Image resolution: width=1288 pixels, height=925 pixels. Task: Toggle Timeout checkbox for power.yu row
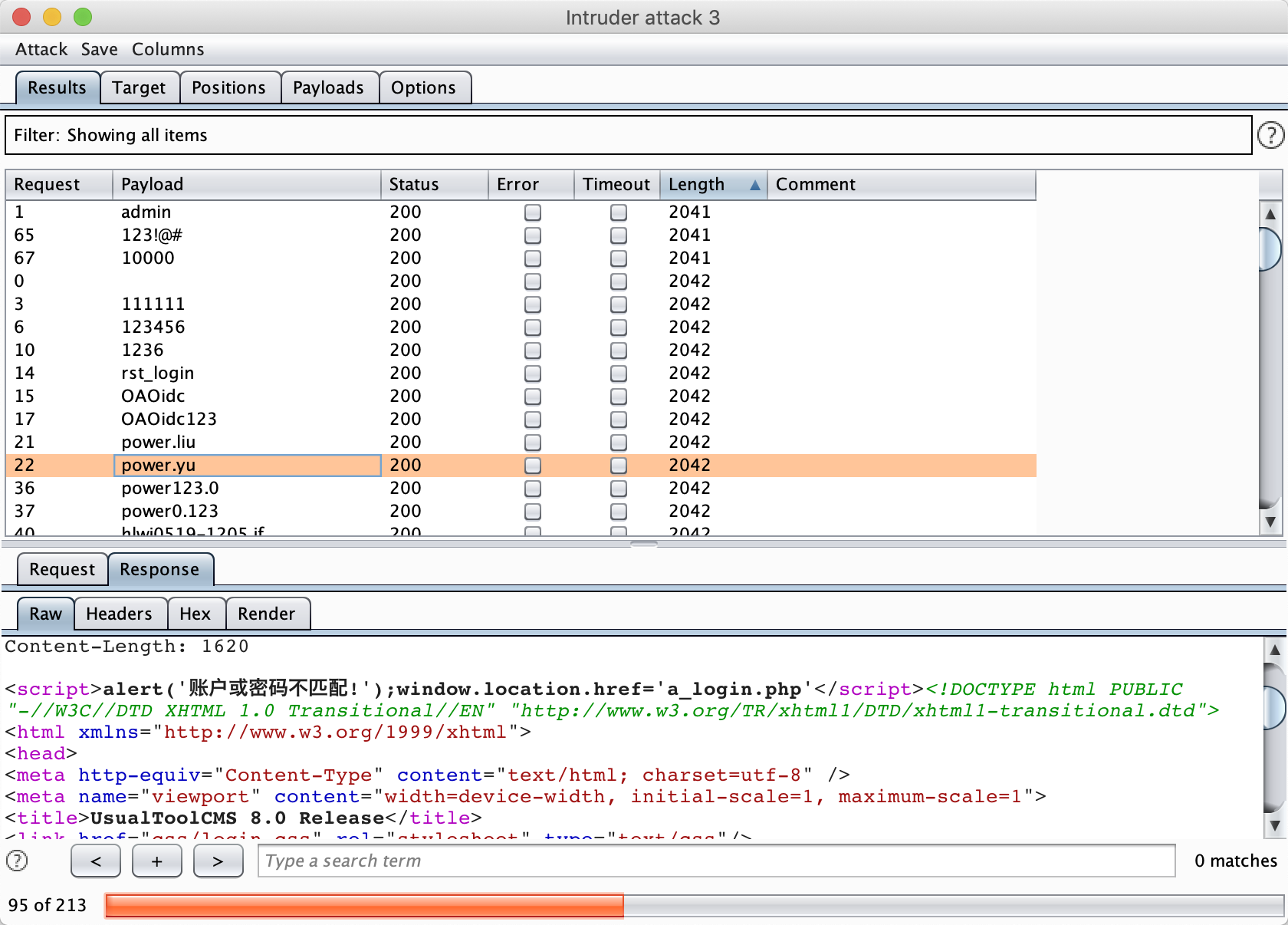[619, 466]
